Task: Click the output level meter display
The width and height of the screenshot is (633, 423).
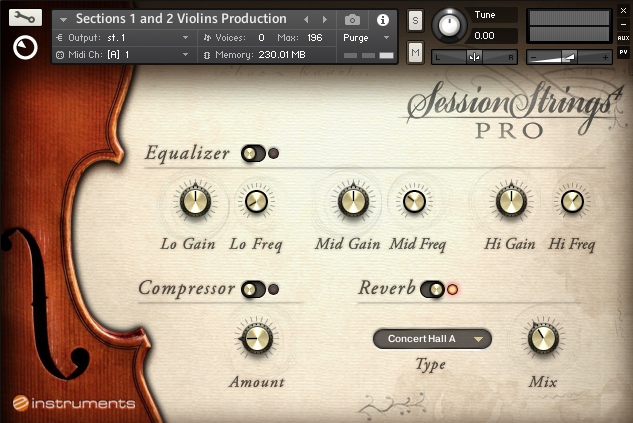Action: click(569, 26)
